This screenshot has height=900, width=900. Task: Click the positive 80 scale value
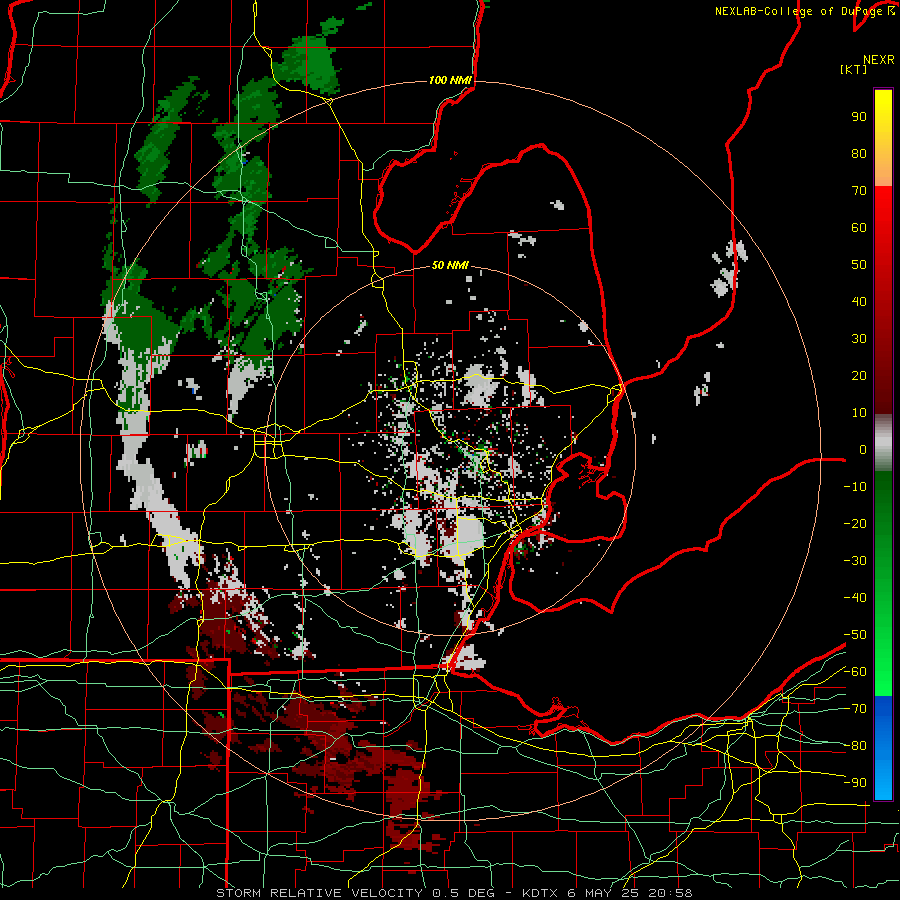[859, 154]
